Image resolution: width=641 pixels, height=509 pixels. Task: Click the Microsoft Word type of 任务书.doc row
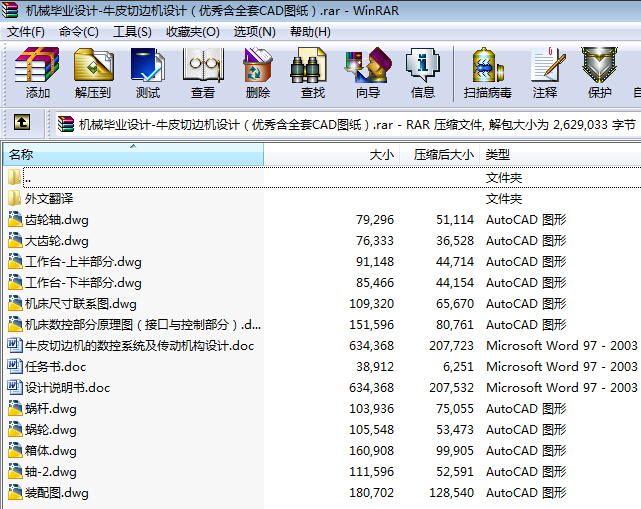coord(562,367)
